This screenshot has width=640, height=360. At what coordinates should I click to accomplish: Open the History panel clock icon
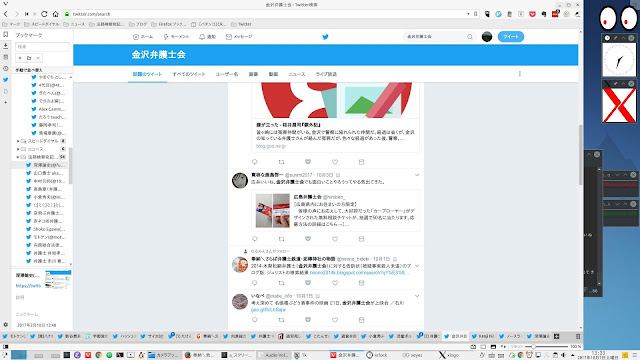pyautogui.click(x=5, y=69)
